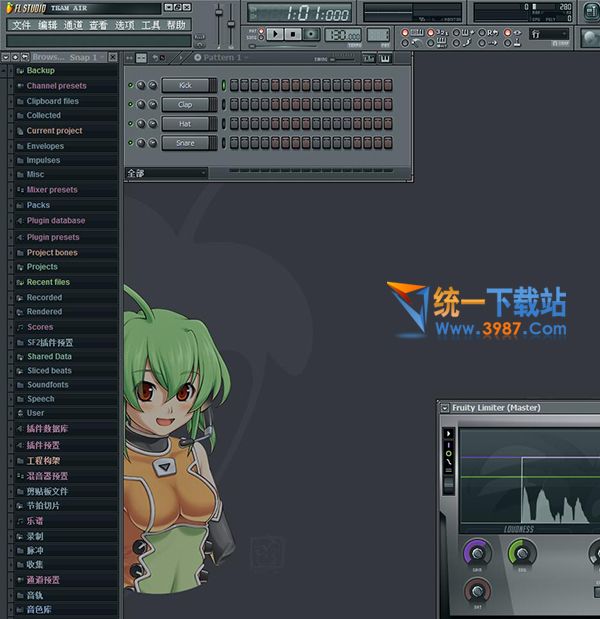Toggle the blend recording option
This screenshot has height=619, width=600.
coord(456,33)
